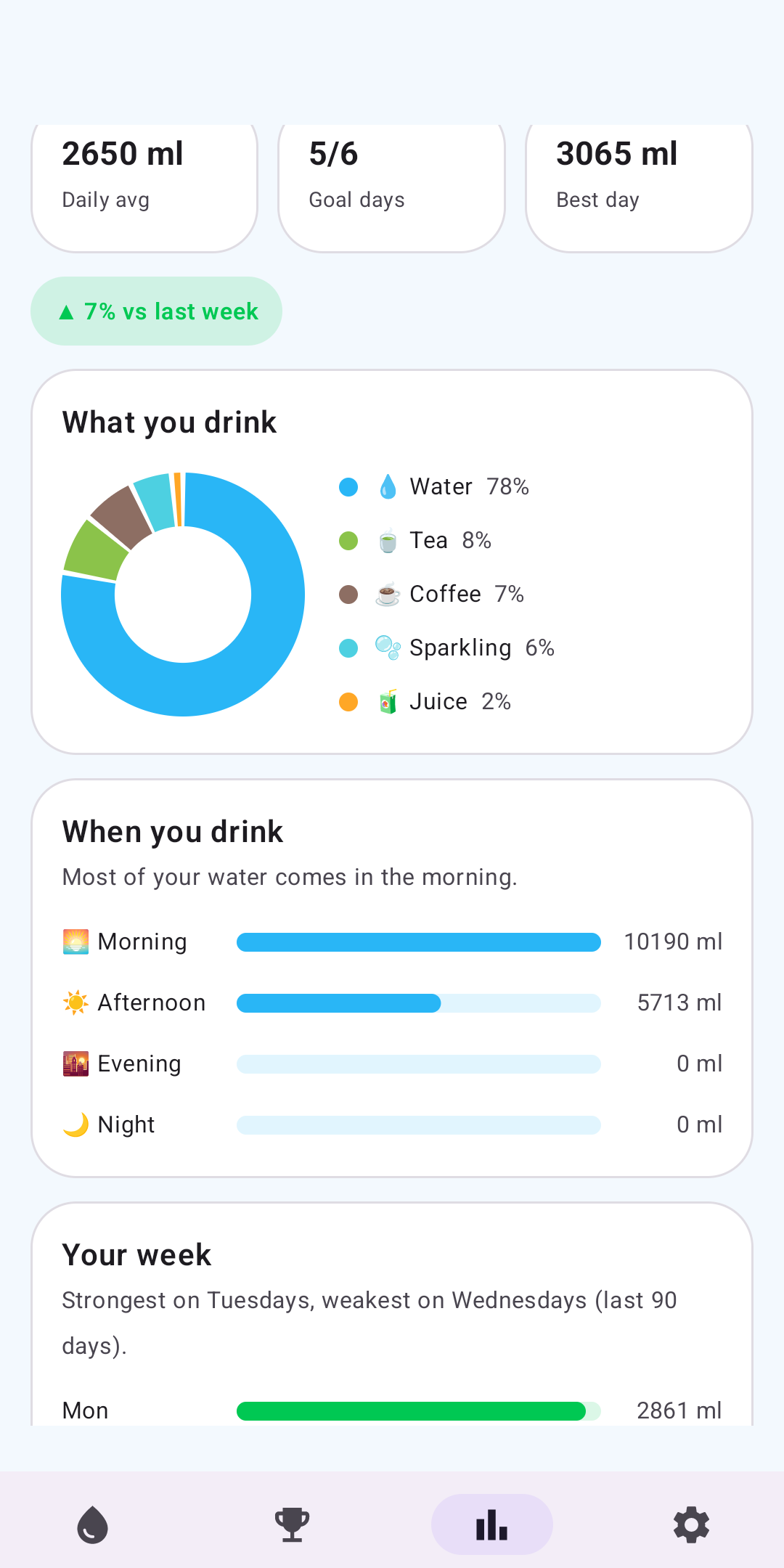Image resolution: width=784 pixels, height=1568 pixels.
Task: Open the 2650 ml Daily avg card
Action: tap(144, 187)
